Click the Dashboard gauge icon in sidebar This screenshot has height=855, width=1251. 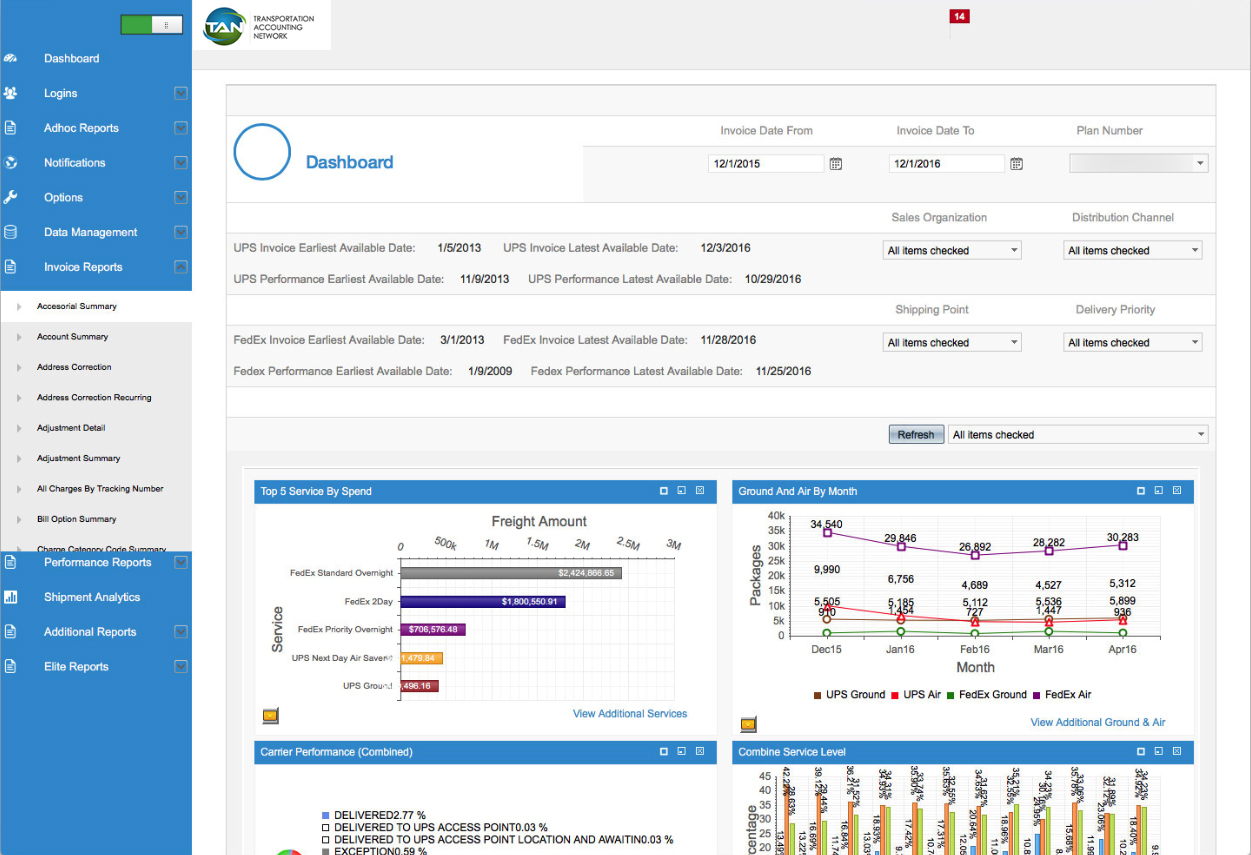tap(10, 59)
